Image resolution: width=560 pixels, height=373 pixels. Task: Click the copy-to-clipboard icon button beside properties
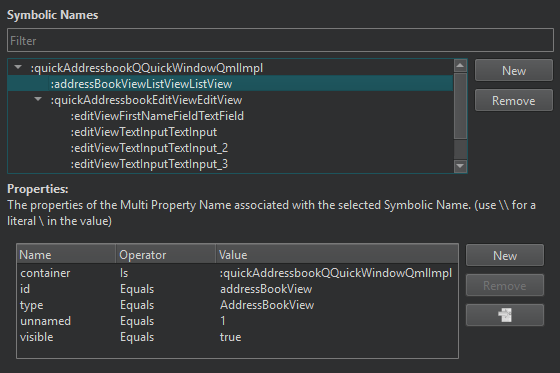[505, 315]
